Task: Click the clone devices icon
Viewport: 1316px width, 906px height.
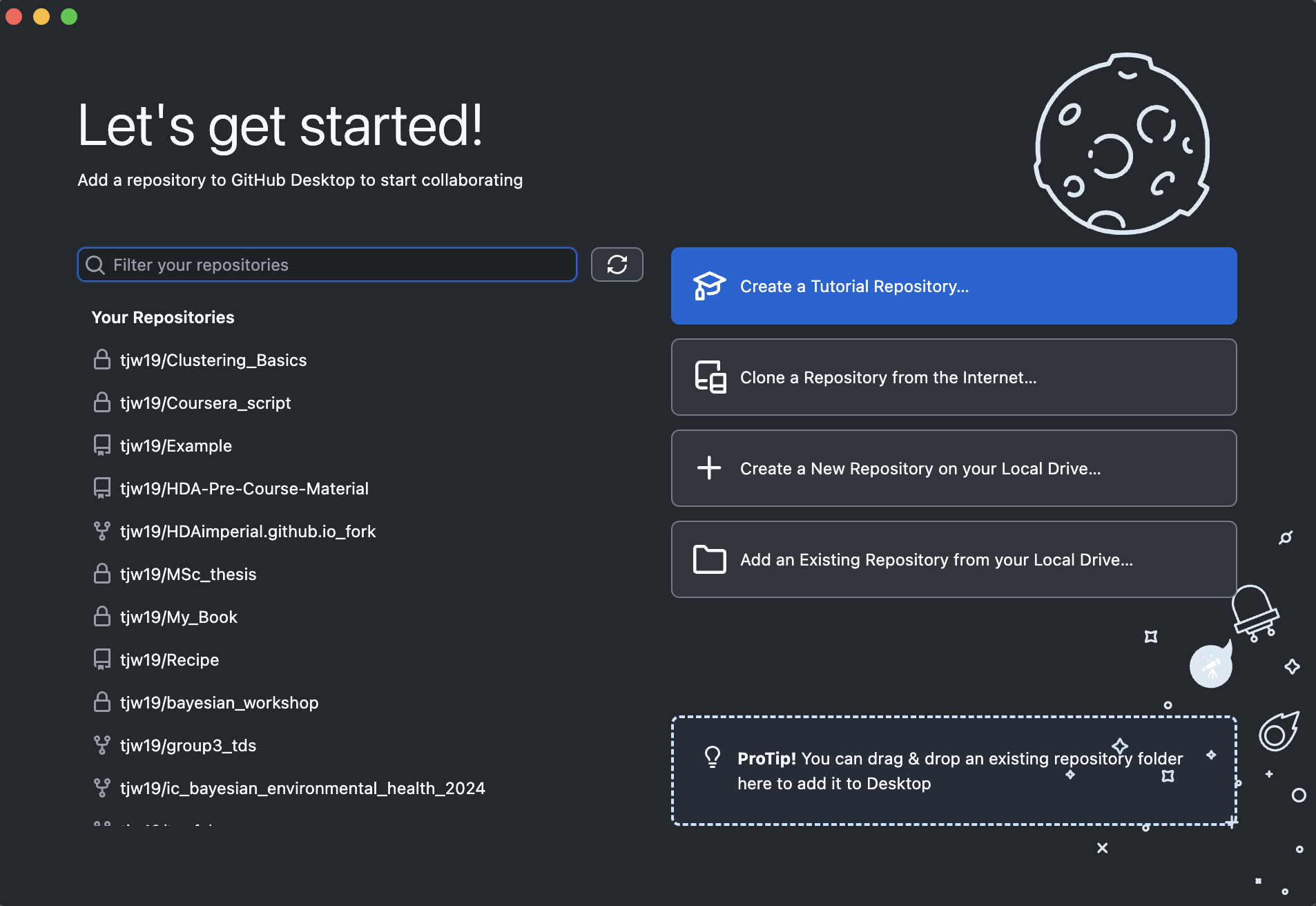Action: [x=710, y=377]
